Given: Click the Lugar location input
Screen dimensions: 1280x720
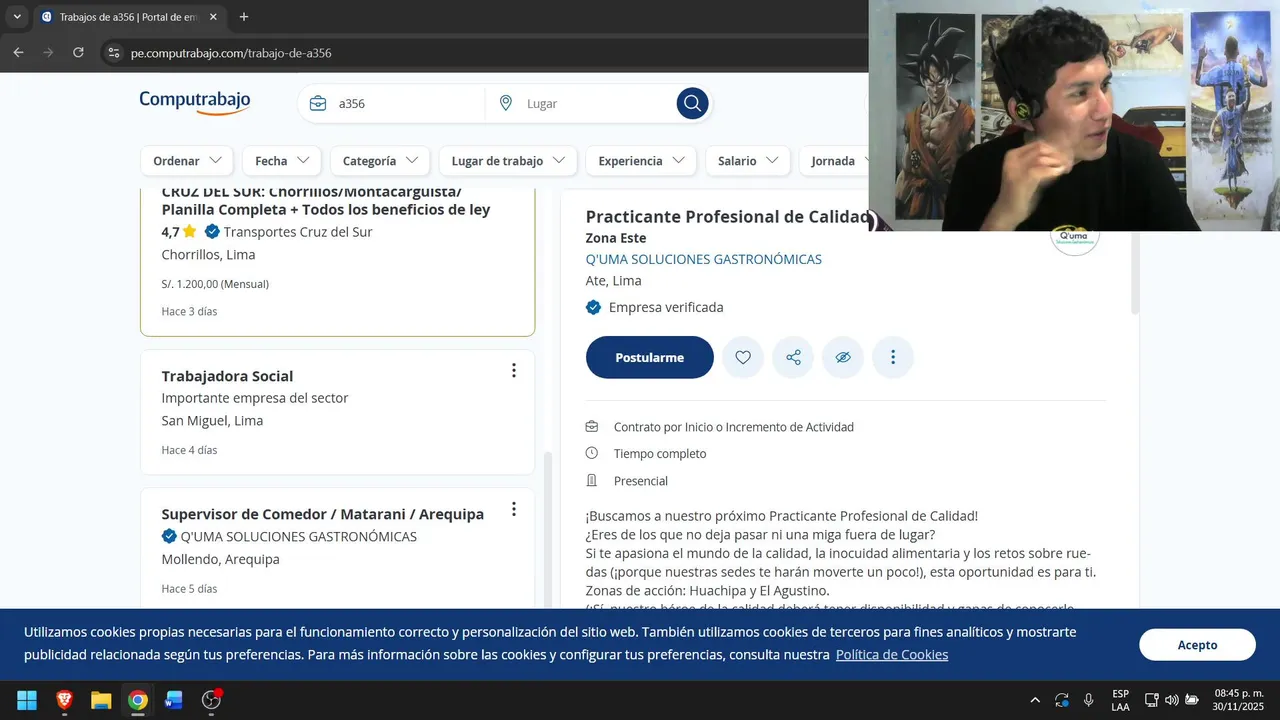Looking at the screenshot, I should 595,103.
